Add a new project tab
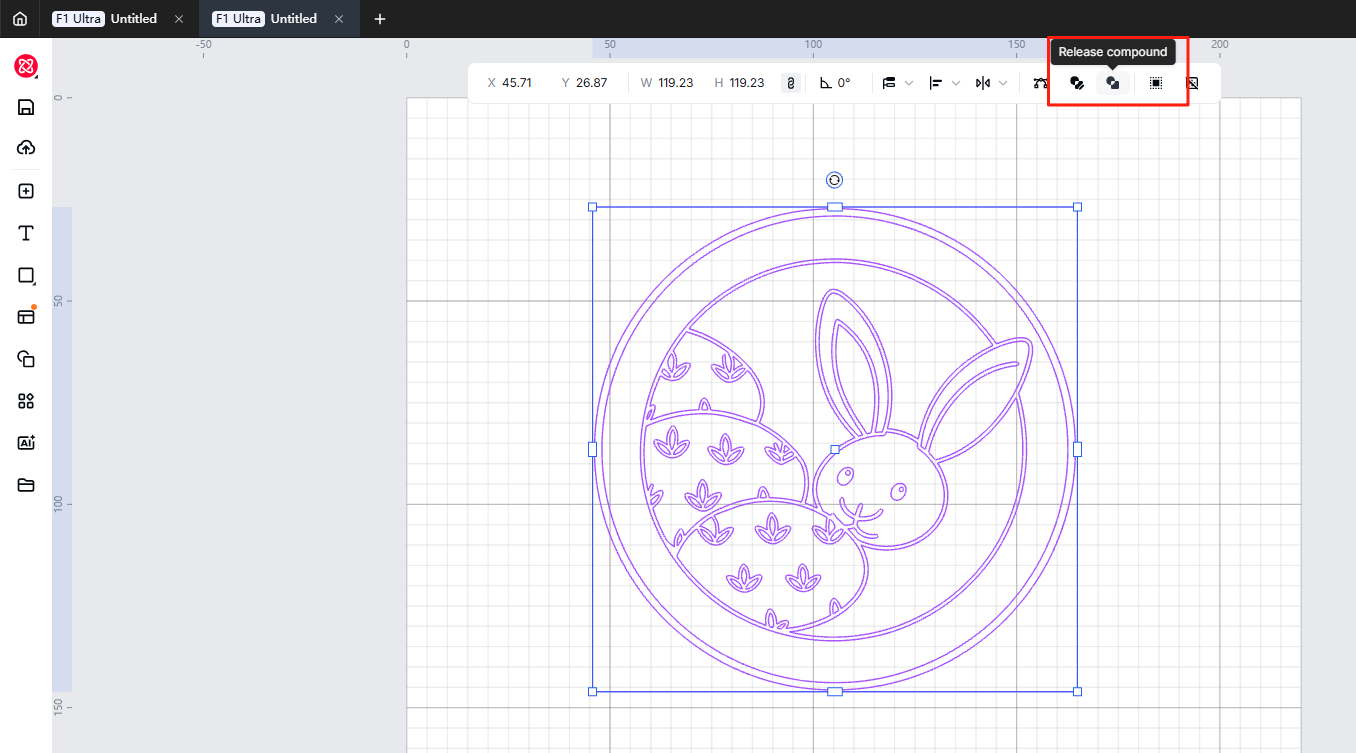1356x753 pixels. 380,19
